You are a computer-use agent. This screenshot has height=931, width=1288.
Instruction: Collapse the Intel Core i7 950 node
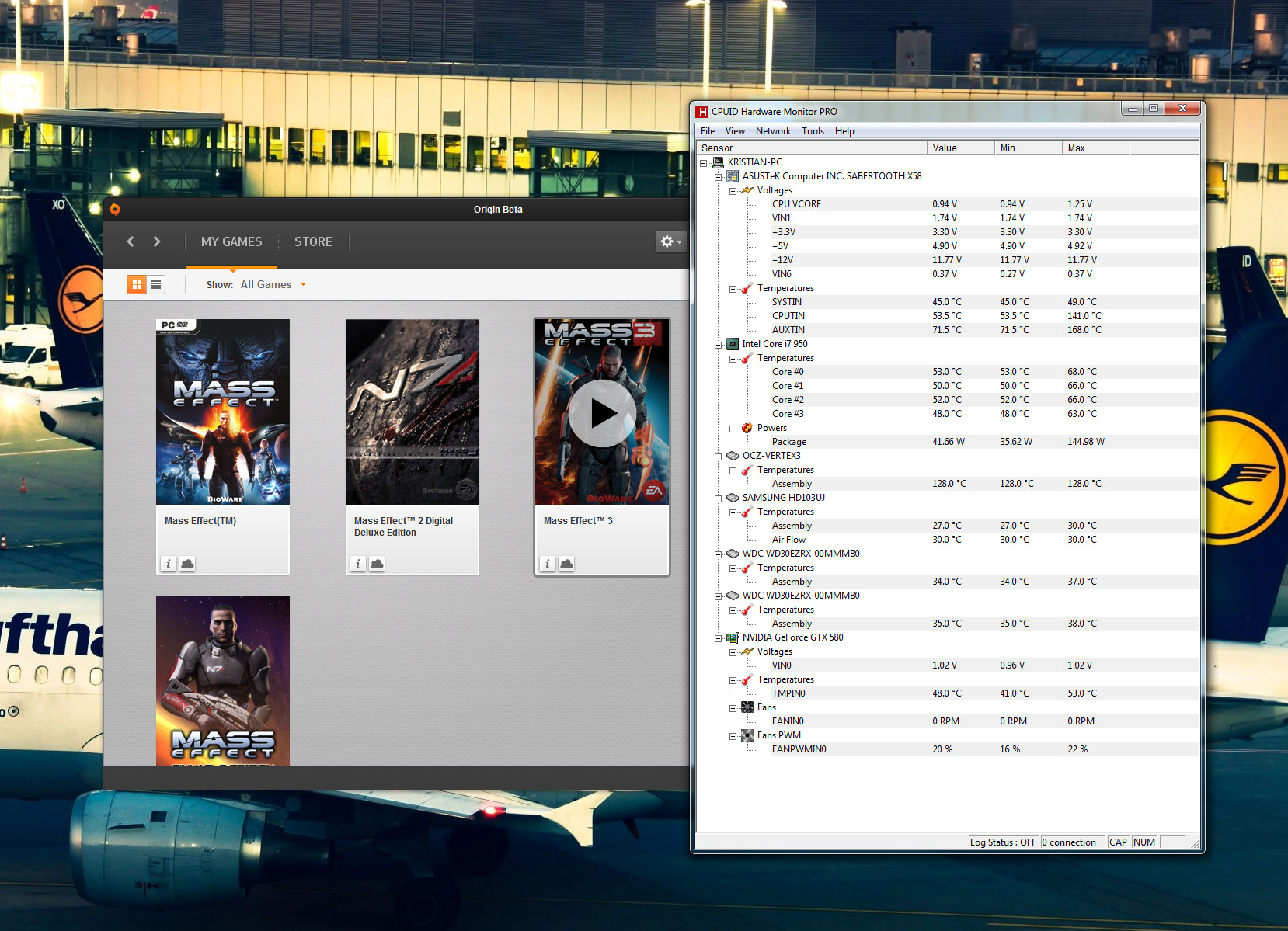pyautogui.click(x=719, y=345)
